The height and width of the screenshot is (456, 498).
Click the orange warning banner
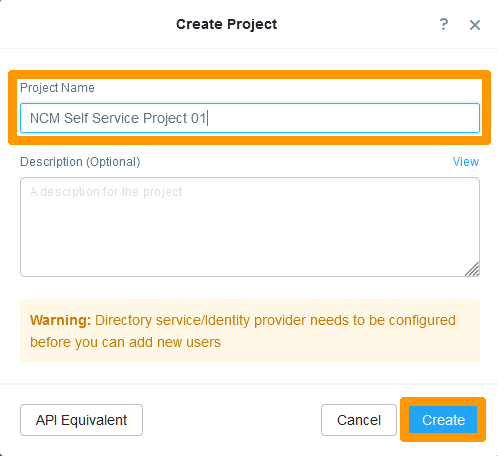[x=250, y=331]
